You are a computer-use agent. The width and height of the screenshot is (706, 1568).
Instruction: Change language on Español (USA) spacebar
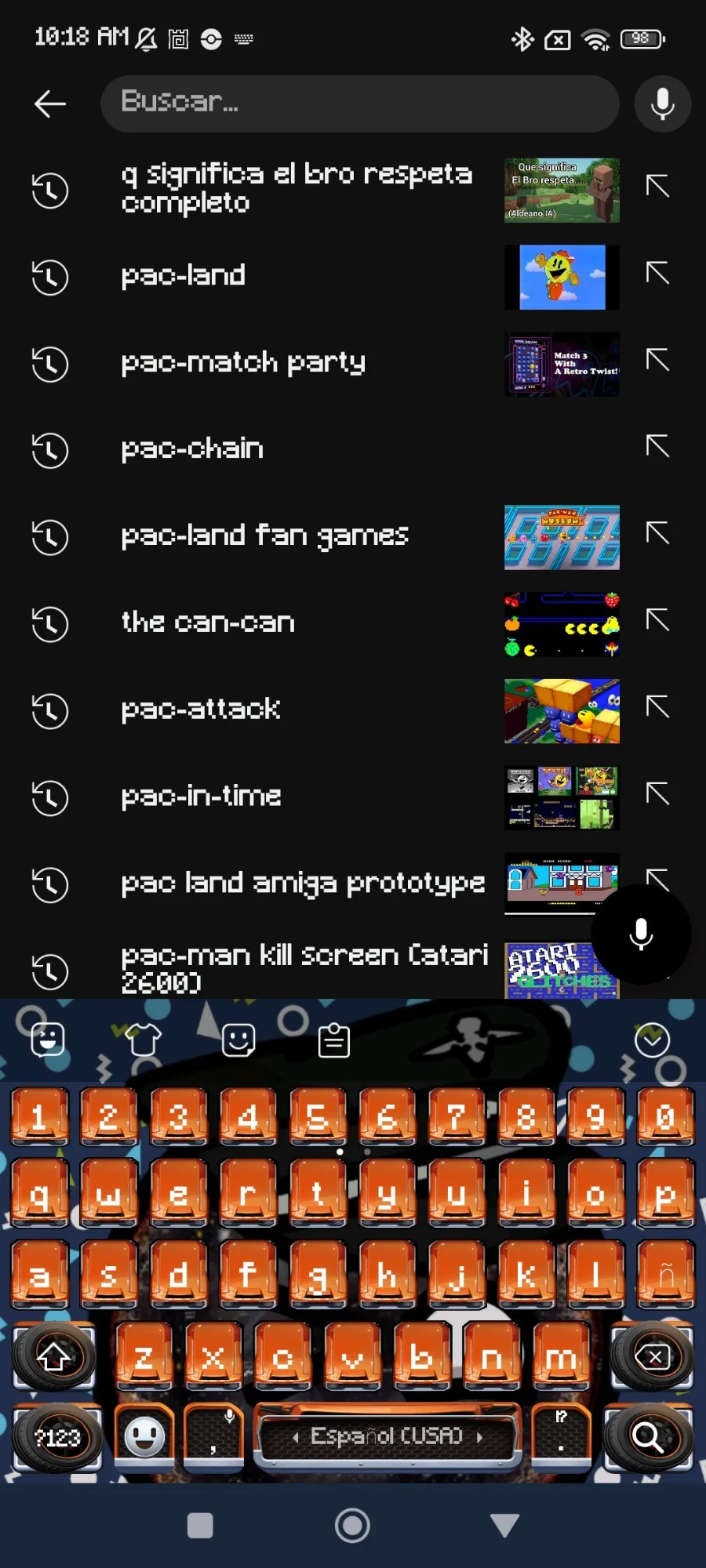pyautogui.click(x=388, y=1436)
